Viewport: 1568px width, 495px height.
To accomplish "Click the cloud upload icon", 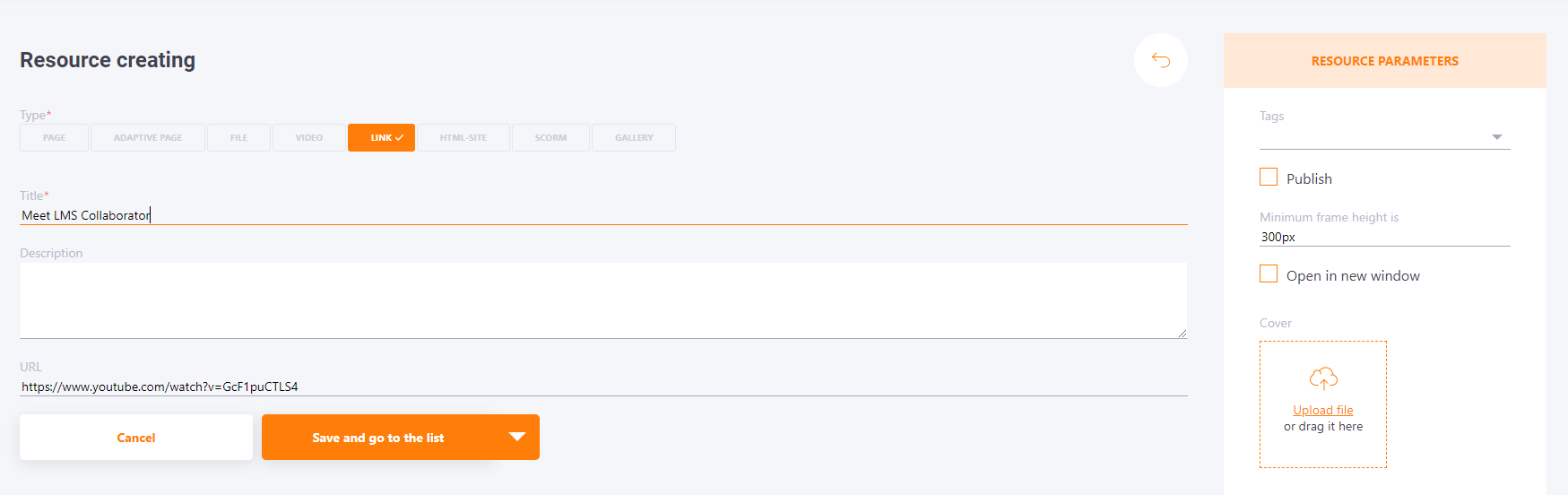I will [x=1323, y=378].
